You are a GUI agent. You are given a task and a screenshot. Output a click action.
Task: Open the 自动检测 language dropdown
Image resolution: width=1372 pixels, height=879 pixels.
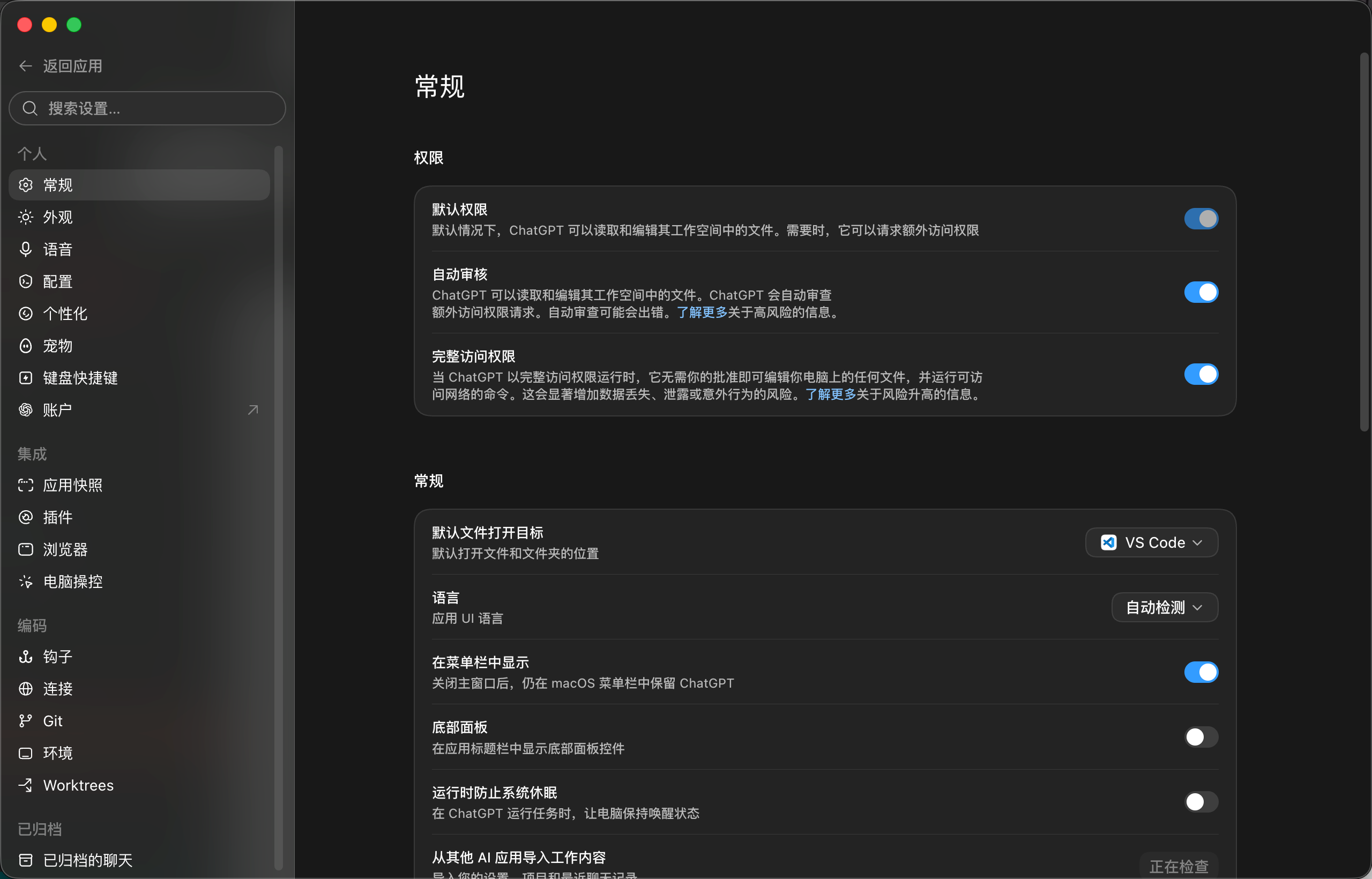[x=1164, y=607]
